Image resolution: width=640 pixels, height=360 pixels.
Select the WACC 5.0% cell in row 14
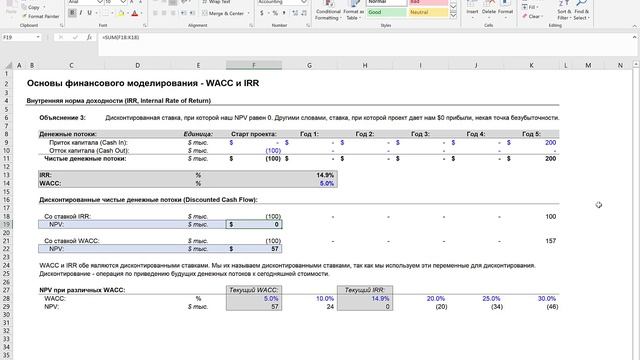pyautogui.click(x=309, y=183)
